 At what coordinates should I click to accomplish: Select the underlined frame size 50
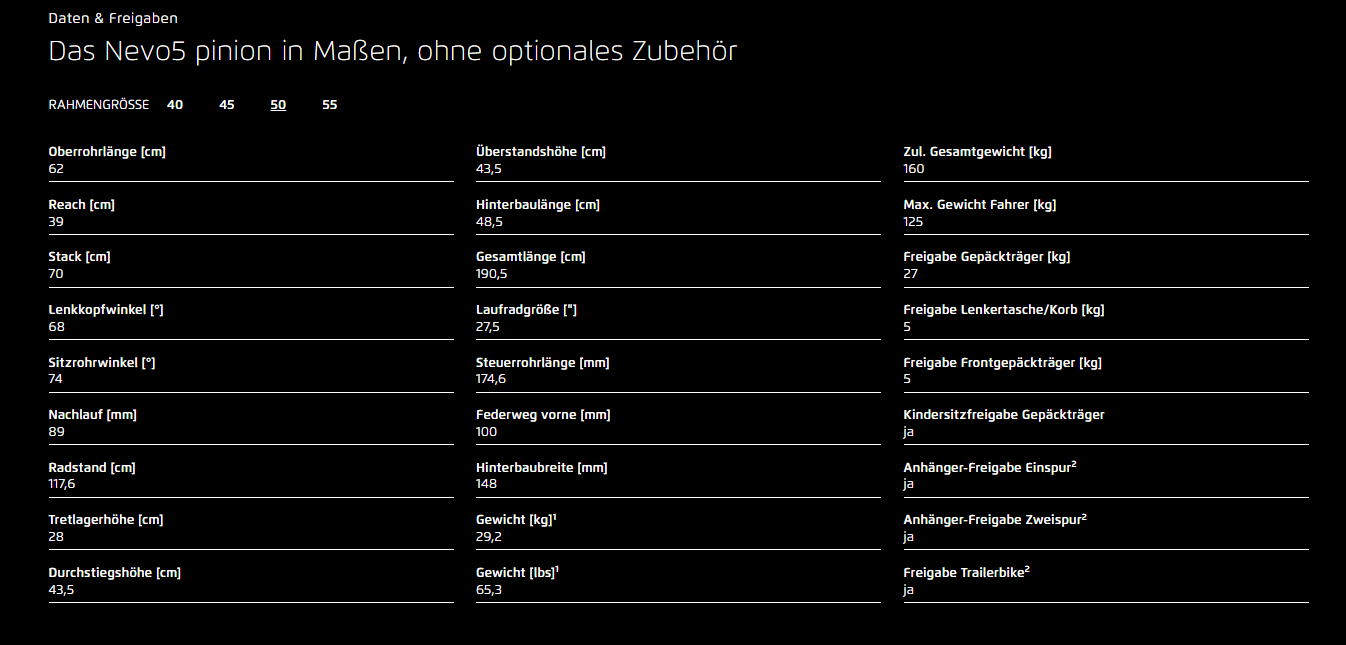[x=278, y=105]
